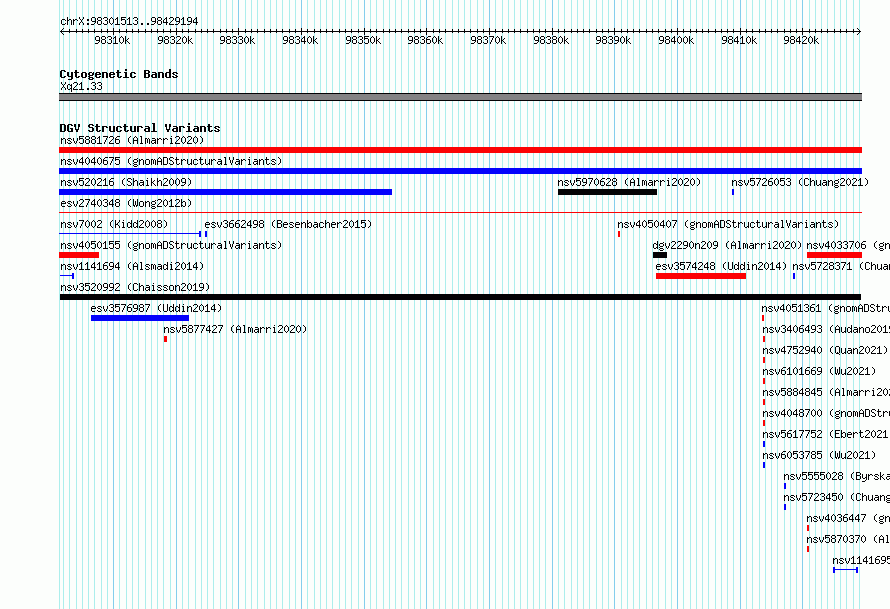Viewport: 890px width, 609px height.
Task: Open nsv6053785 (Wu2021) label
Action: coord(819,455)
